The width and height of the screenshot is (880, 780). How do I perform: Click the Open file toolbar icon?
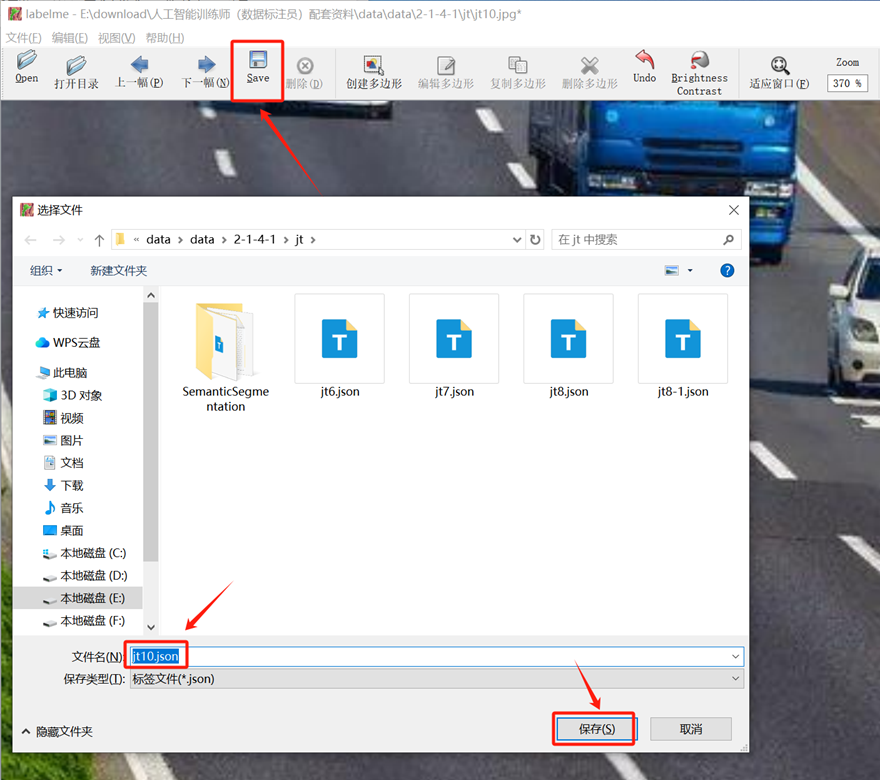tap(26, 59)
